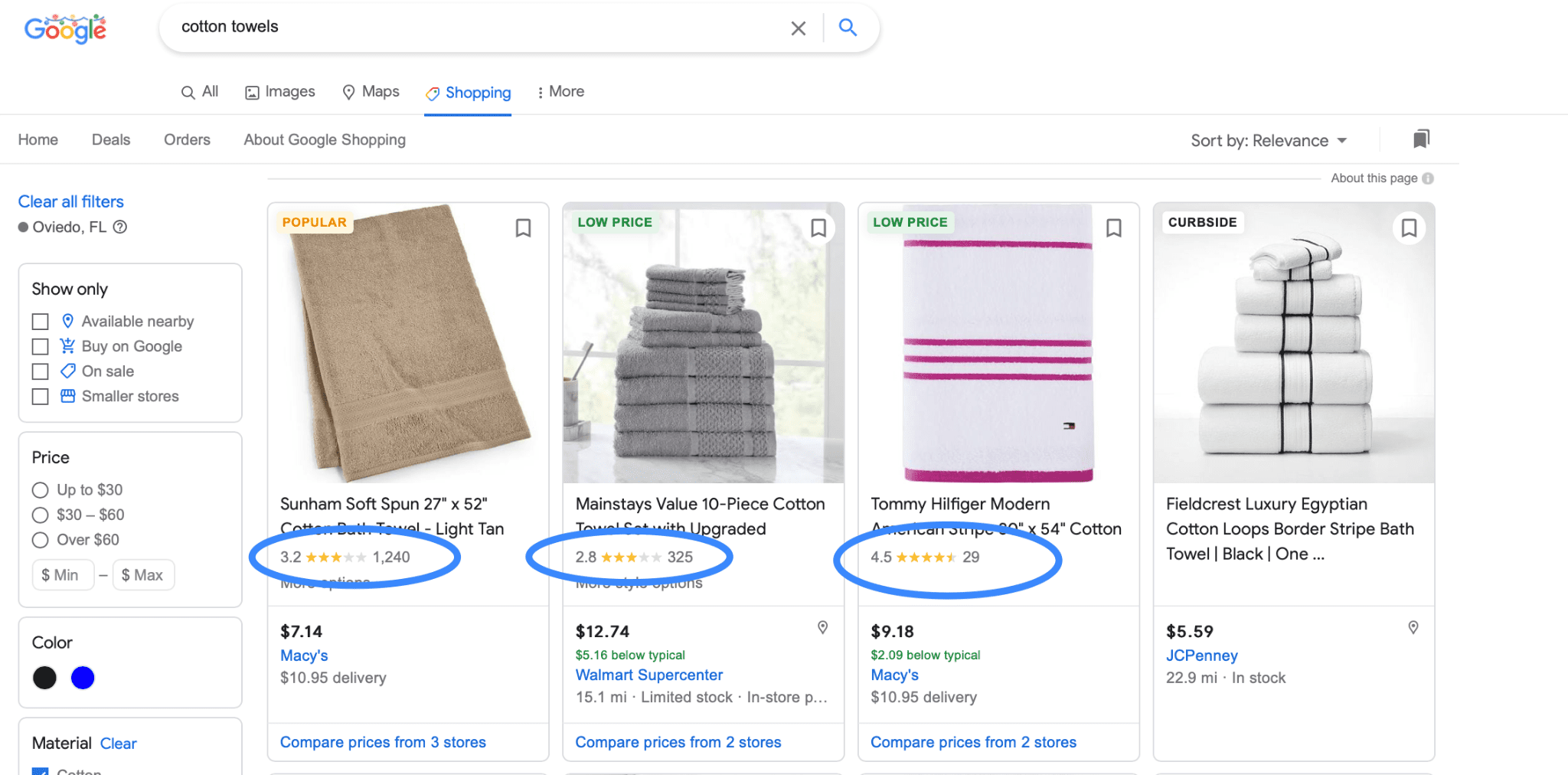Enable the Available nearby checkbox
The height and width of the screenshot is (775, 1568).
(x=41, y=322)
